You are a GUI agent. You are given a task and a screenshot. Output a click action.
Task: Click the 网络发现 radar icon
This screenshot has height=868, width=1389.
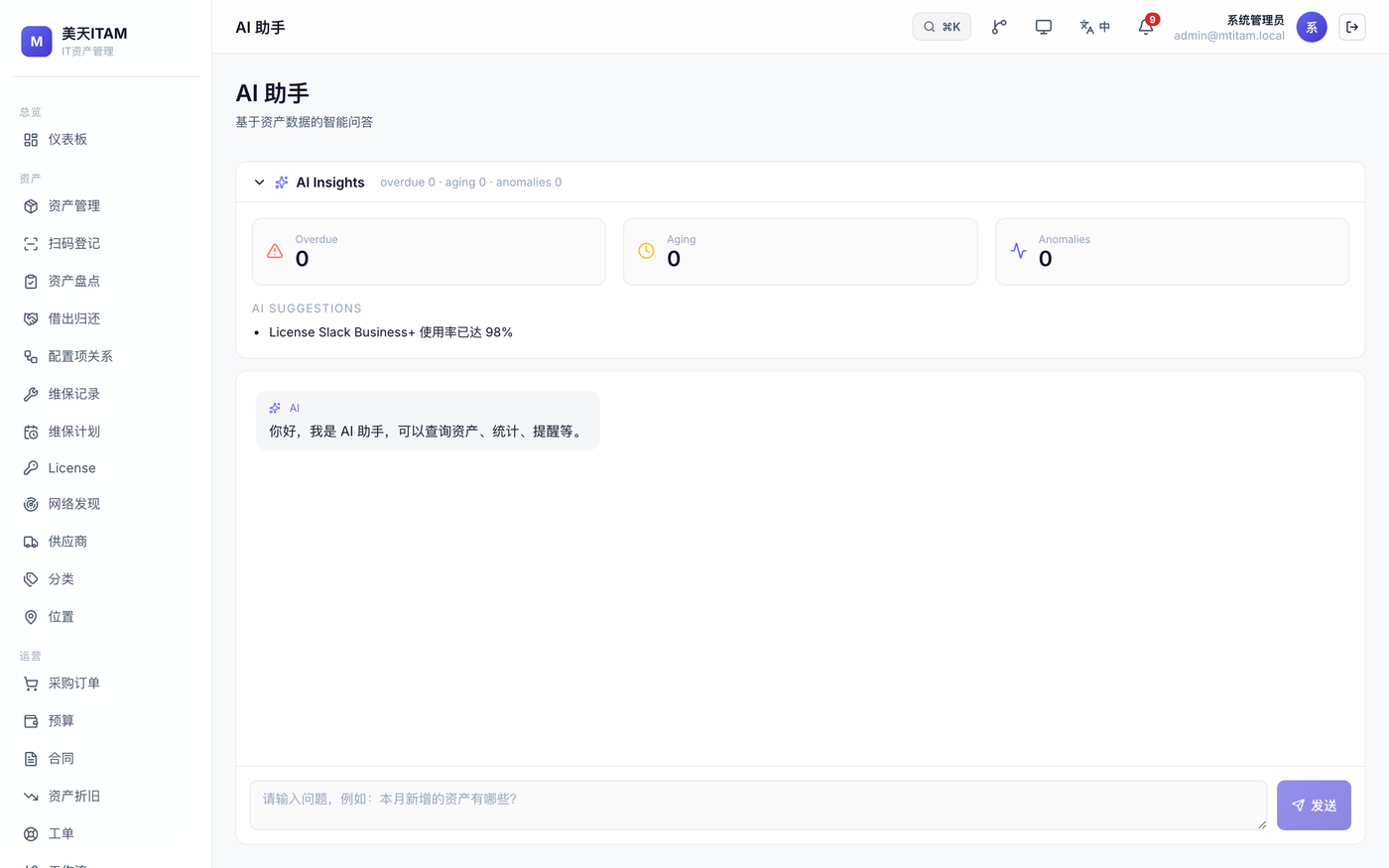(x=31, y=505)
